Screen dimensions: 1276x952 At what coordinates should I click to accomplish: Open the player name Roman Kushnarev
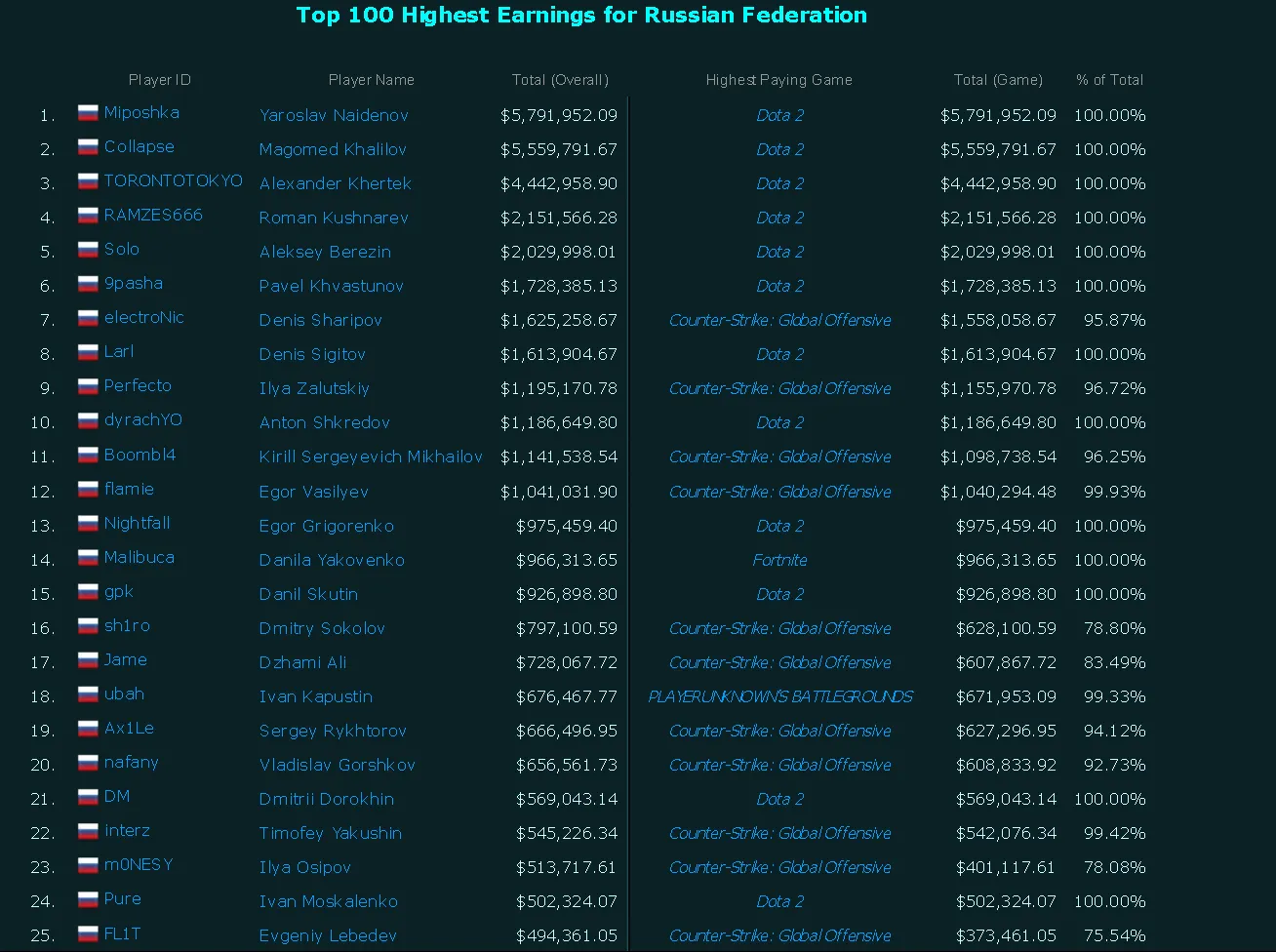click(334, 218)
